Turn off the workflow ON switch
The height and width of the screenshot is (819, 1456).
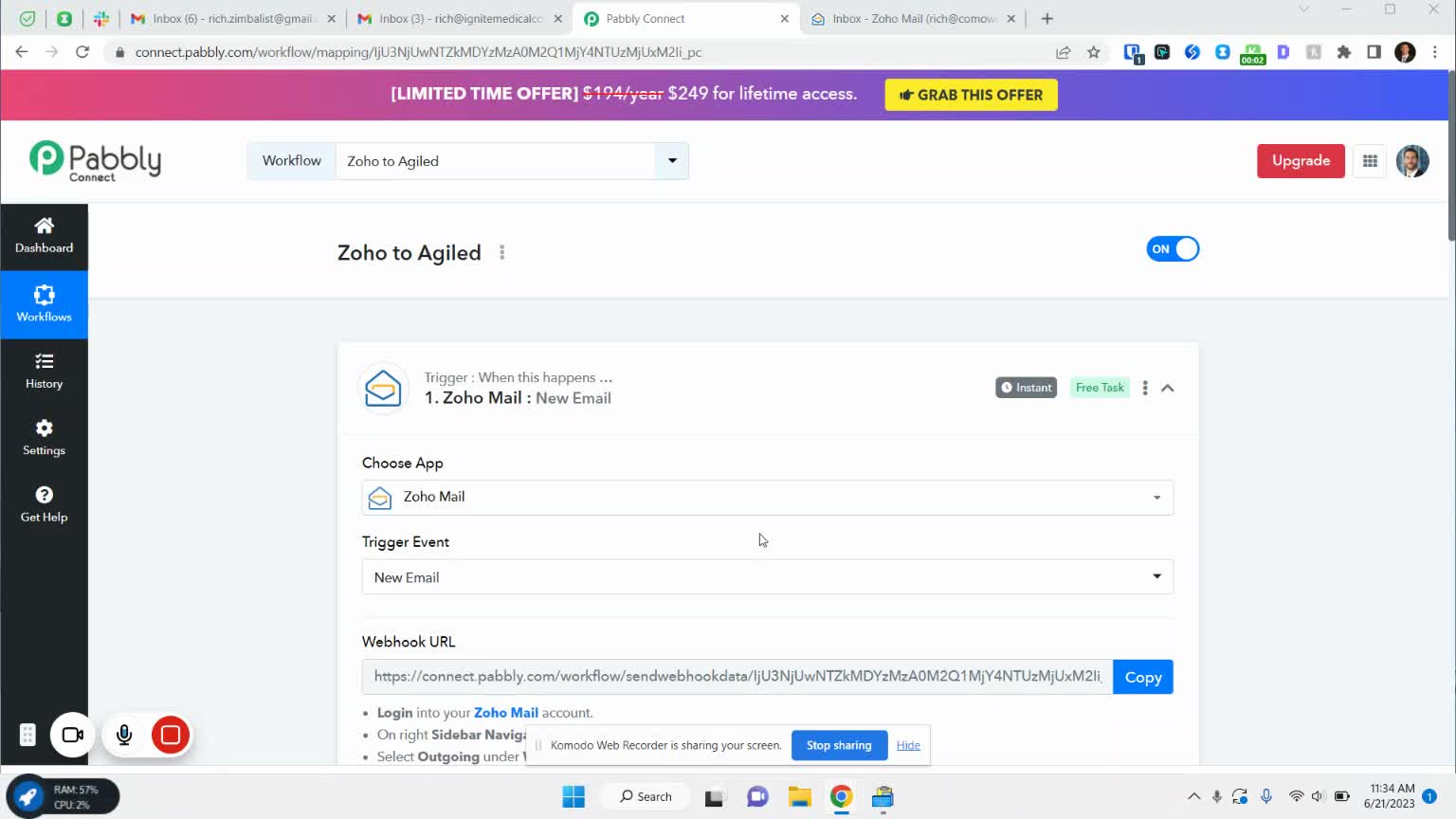point(1173,249)
